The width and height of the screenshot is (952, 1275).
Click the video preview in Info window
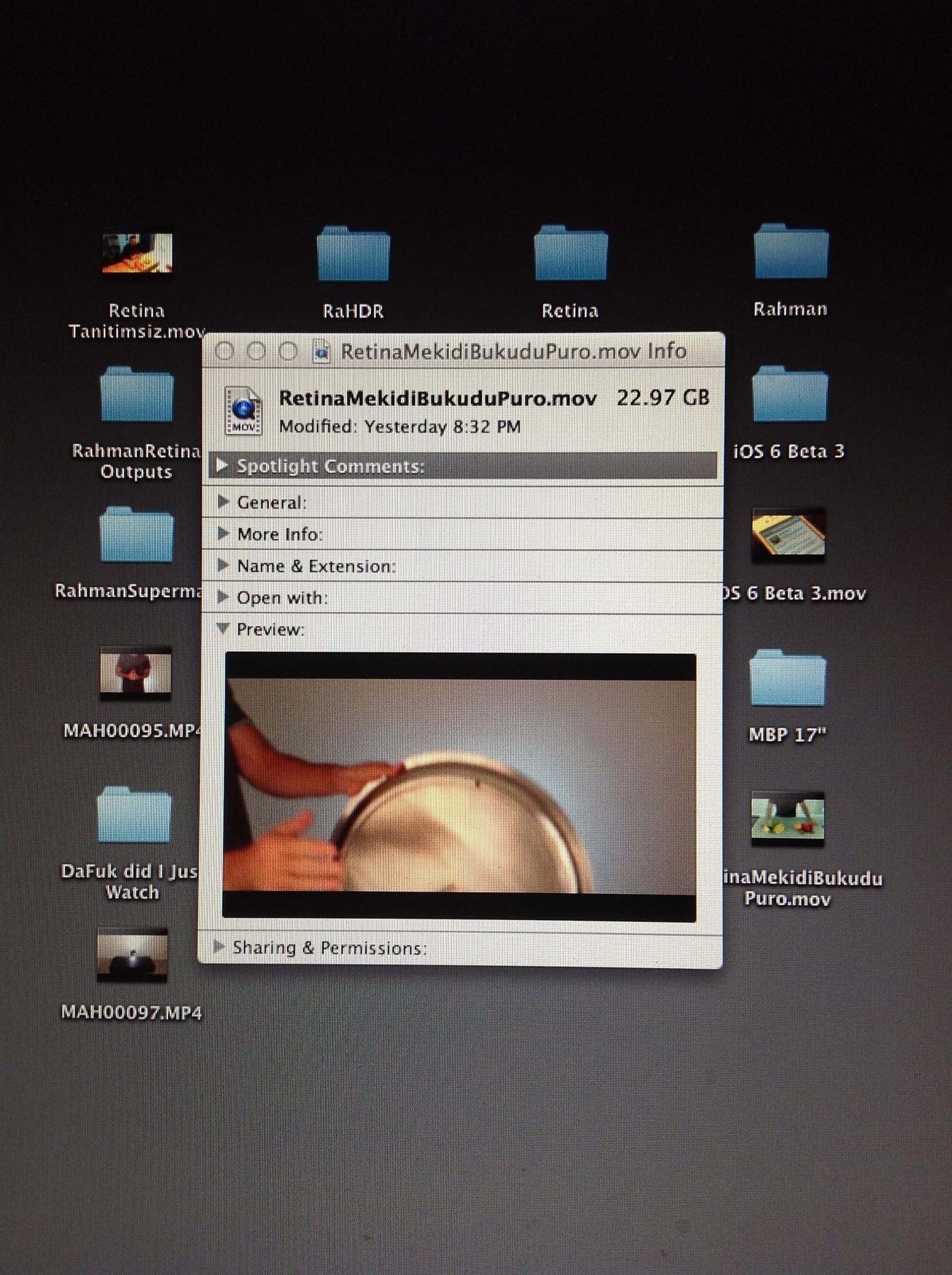point(460,786)
